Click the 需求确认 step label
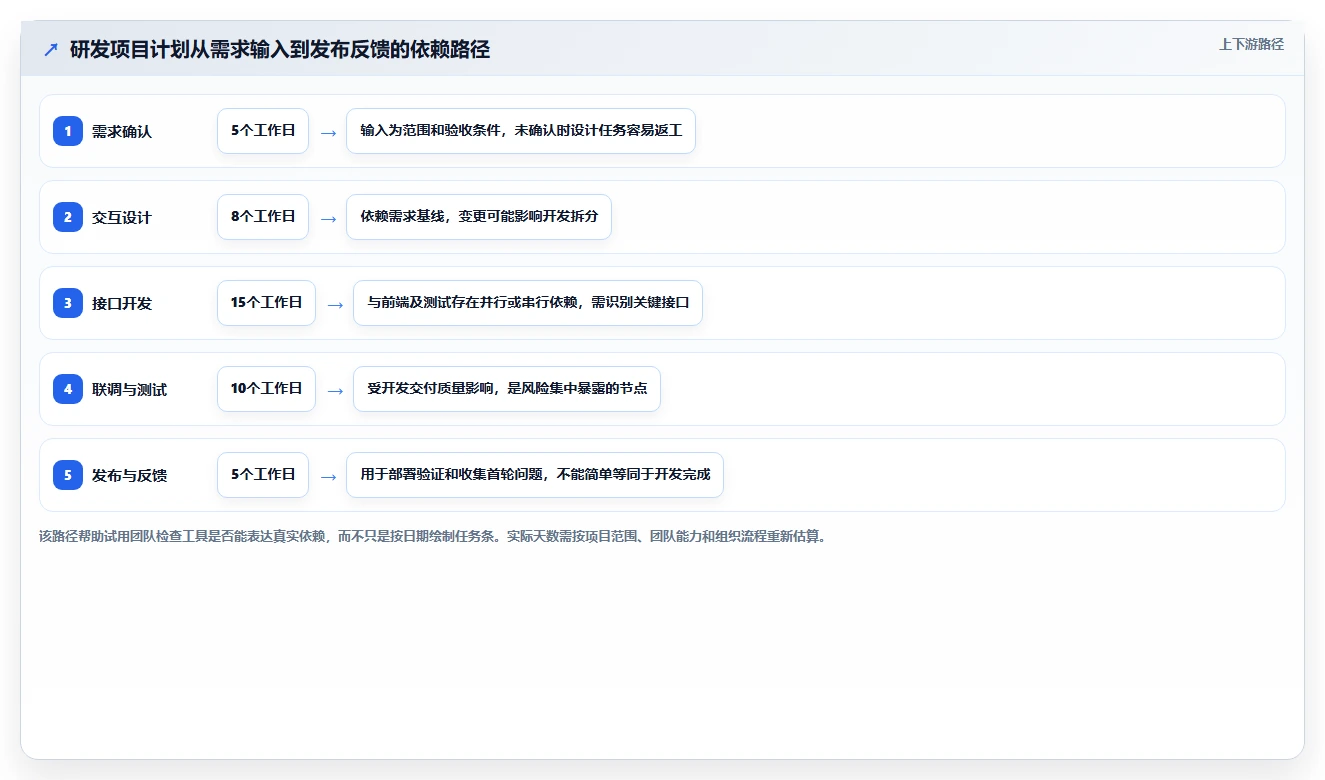The image size is (1325, 780). 122,132
